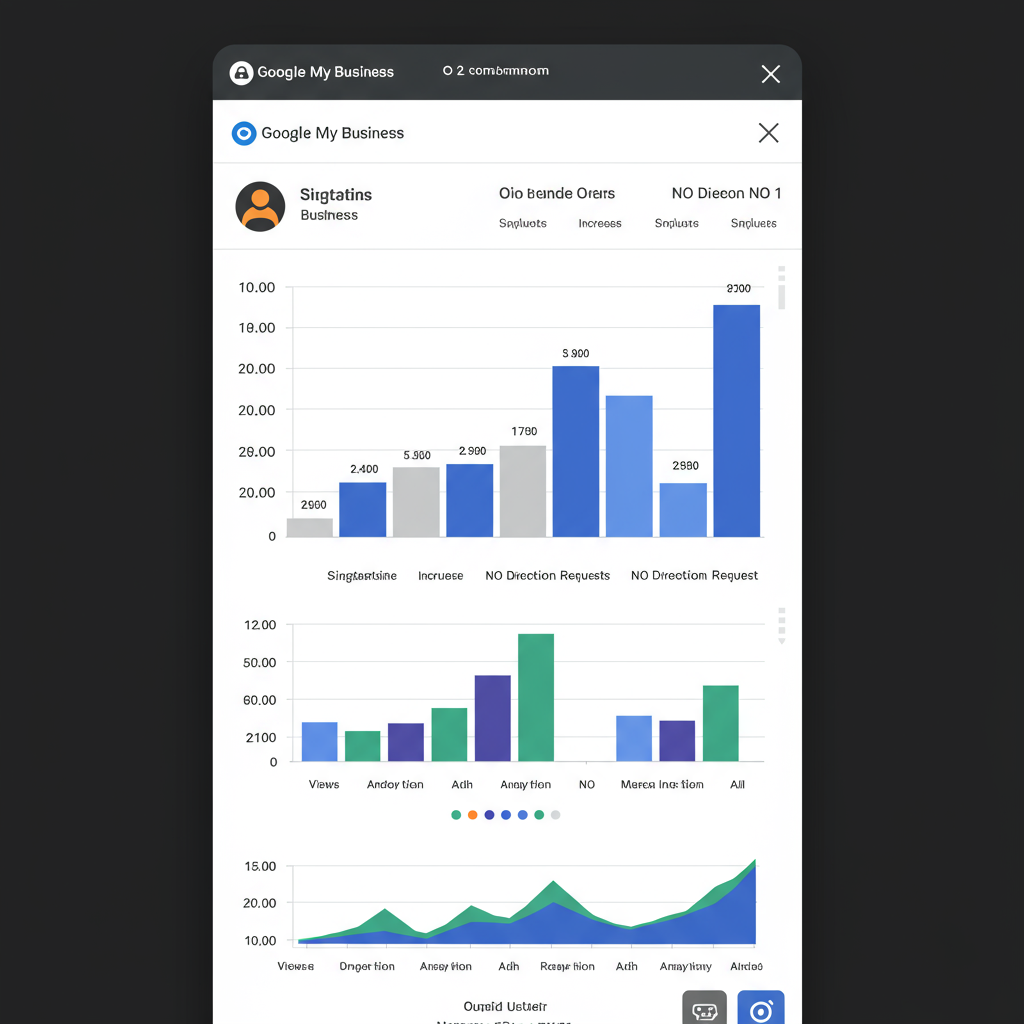This screenshot has width=1024, height=1024.
Task: Select the Views label under the bar chart
Action: pyautogui.click(x=324, y=785)
